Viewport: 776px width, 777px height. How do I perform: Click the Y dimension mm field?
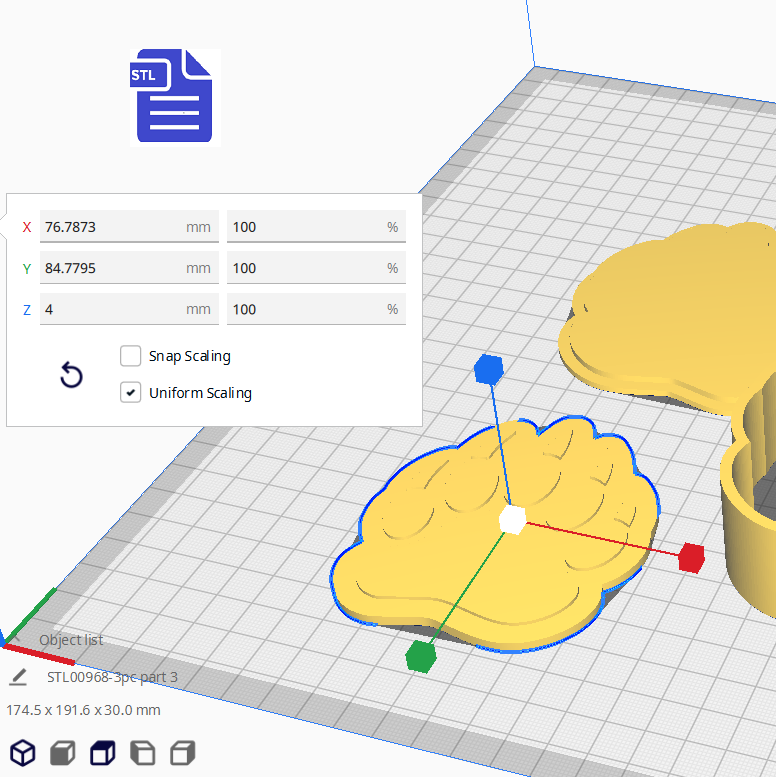[112, 268]
